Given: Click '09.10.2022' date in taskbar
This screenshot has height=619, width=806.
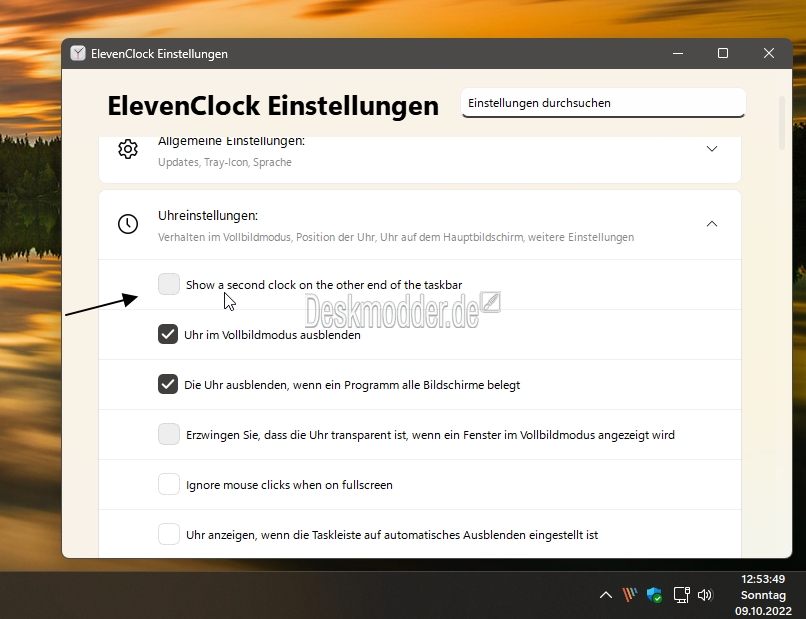Looking at the screenshot, I should click(763, 611).
